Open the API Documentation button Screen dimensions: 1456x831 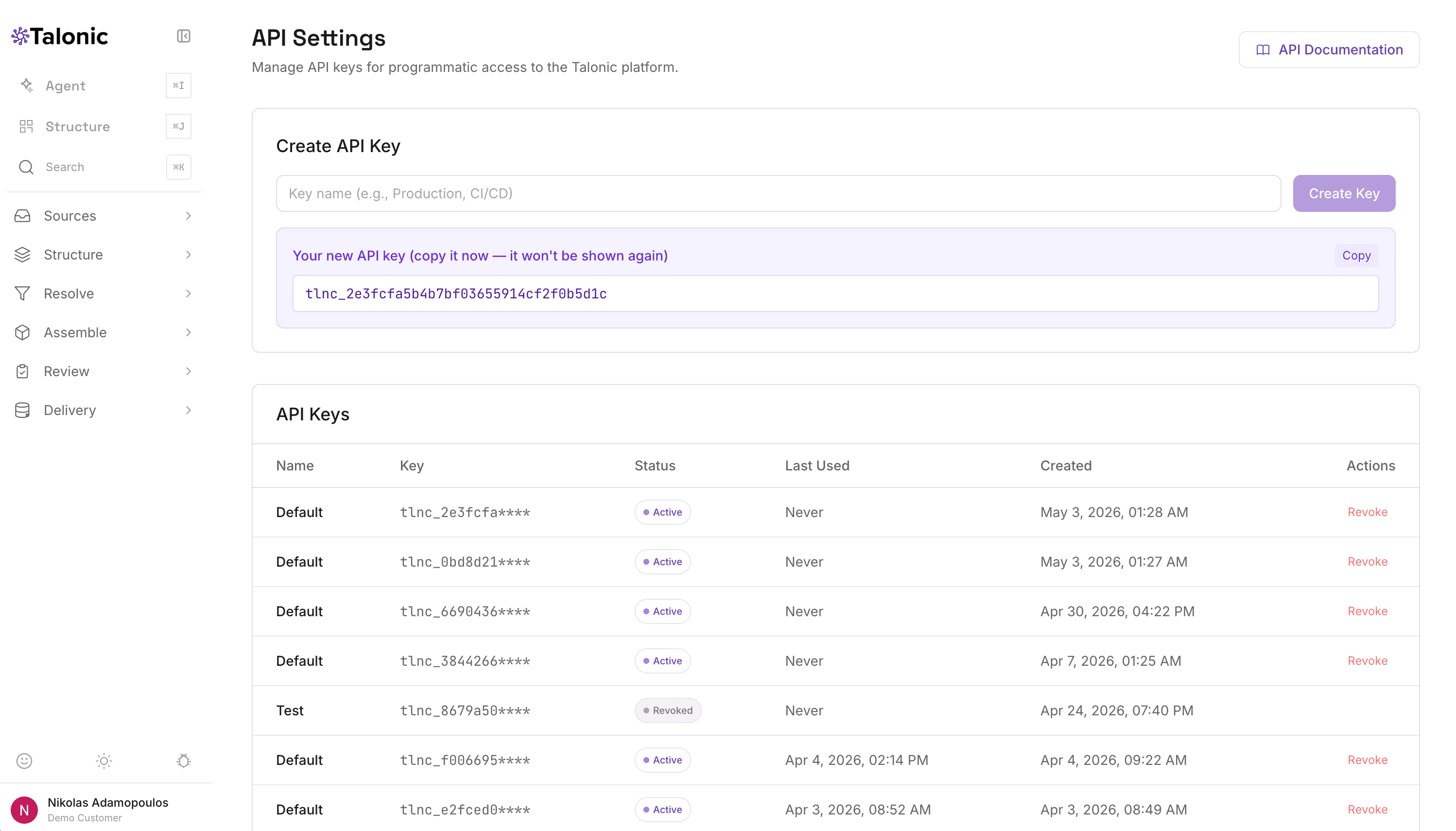click(1328, 50)
